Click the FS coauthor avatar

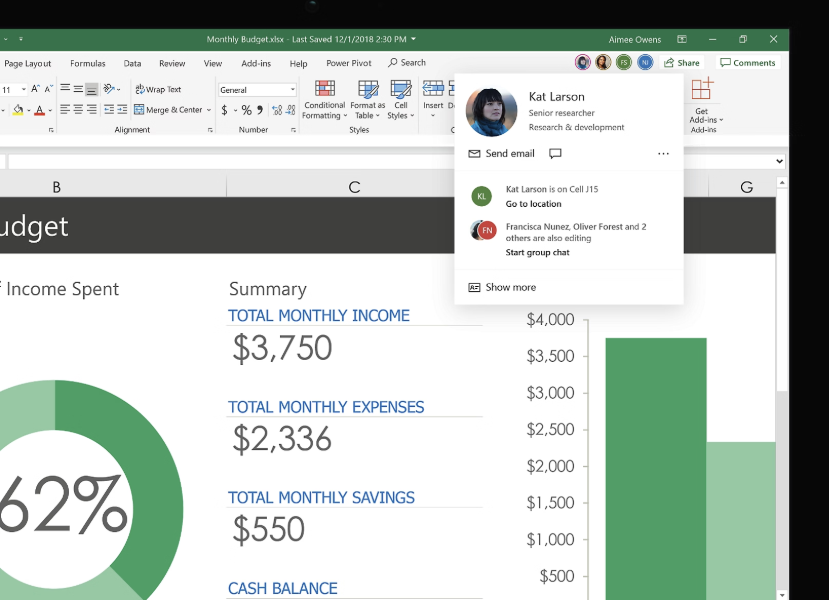(x=624, y=62)
